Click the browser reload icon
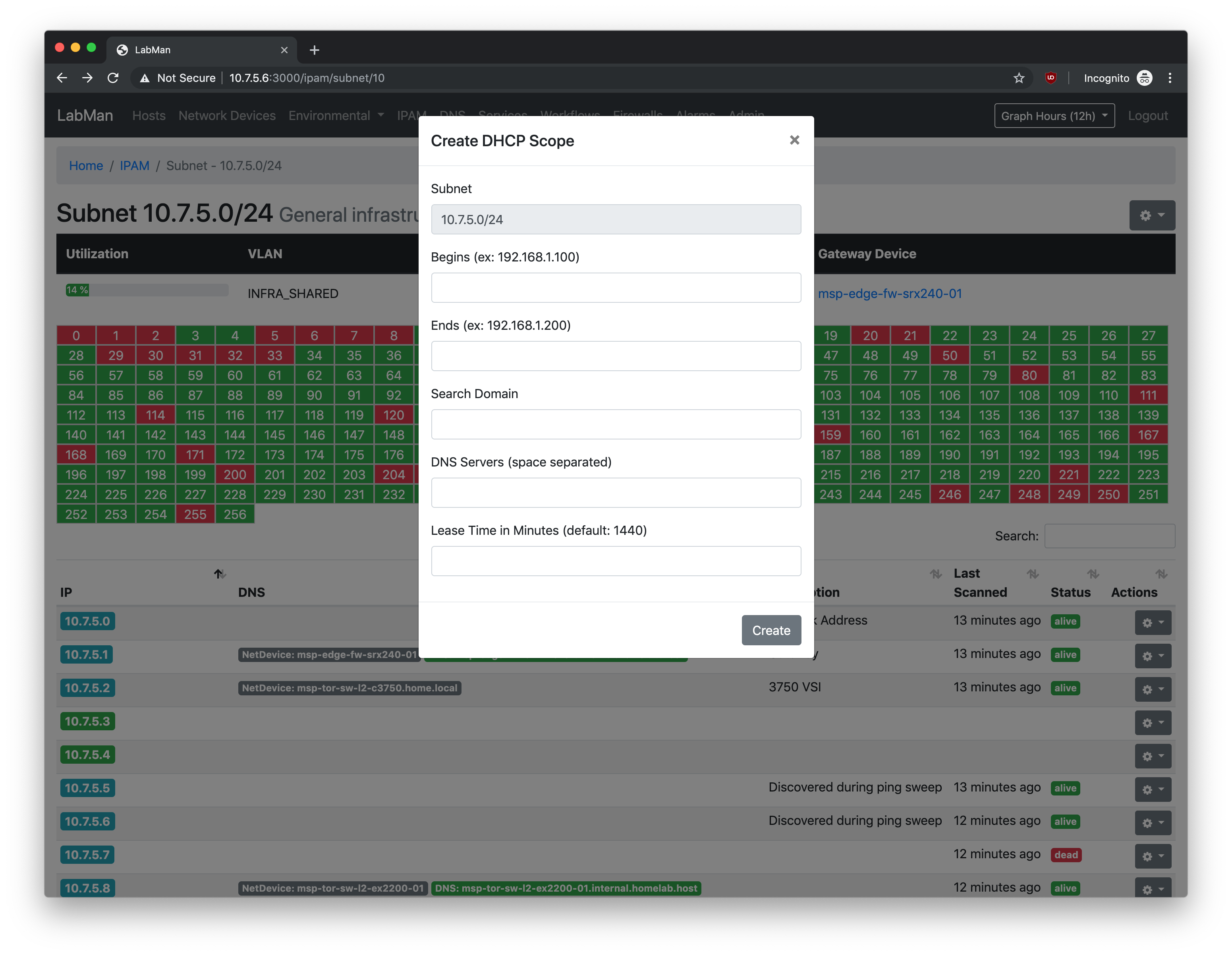Screen dimensions: 1232x956 [113, 78]
